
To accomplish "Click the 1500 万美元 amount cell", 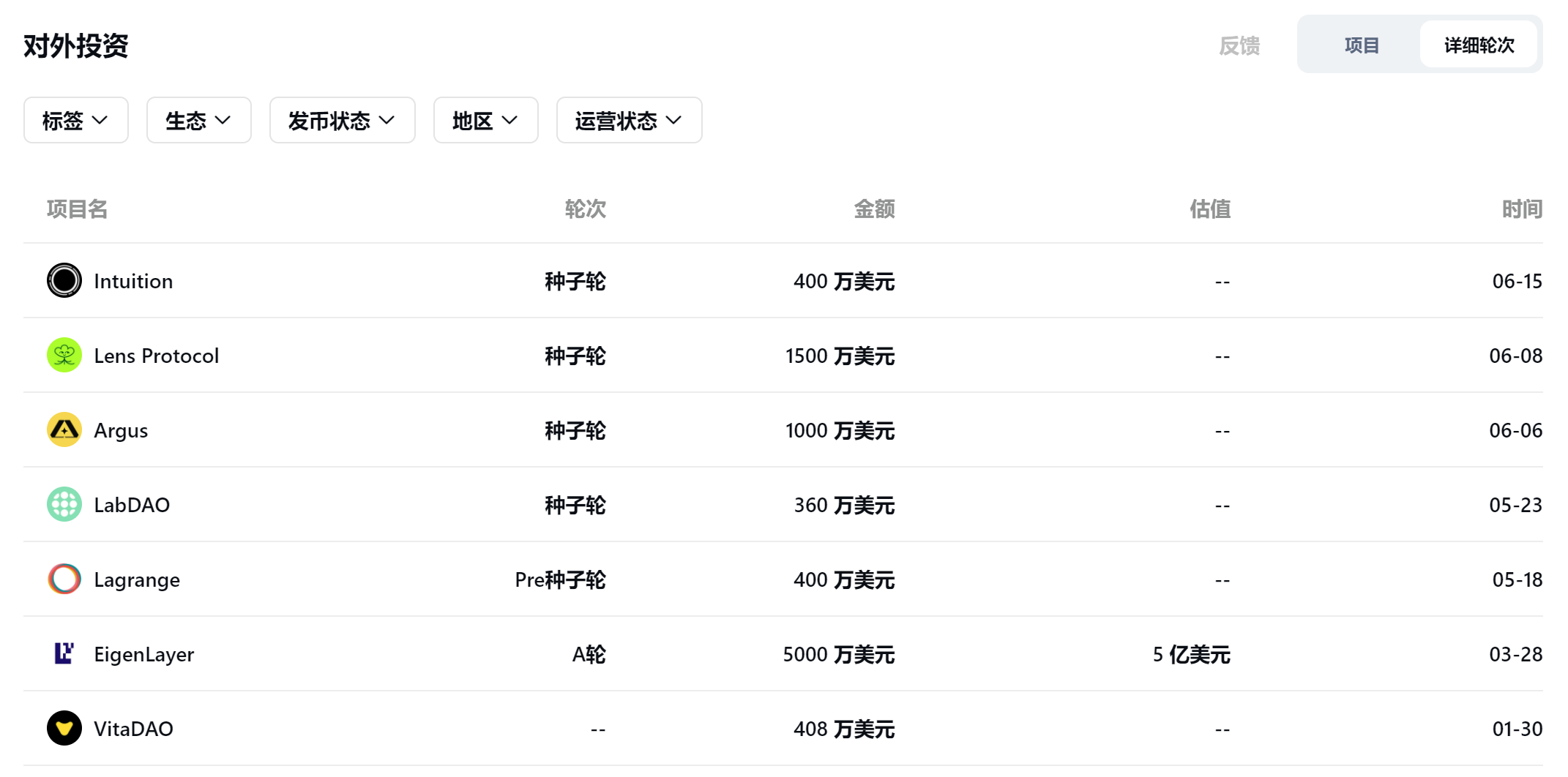I will coord(840,356).
